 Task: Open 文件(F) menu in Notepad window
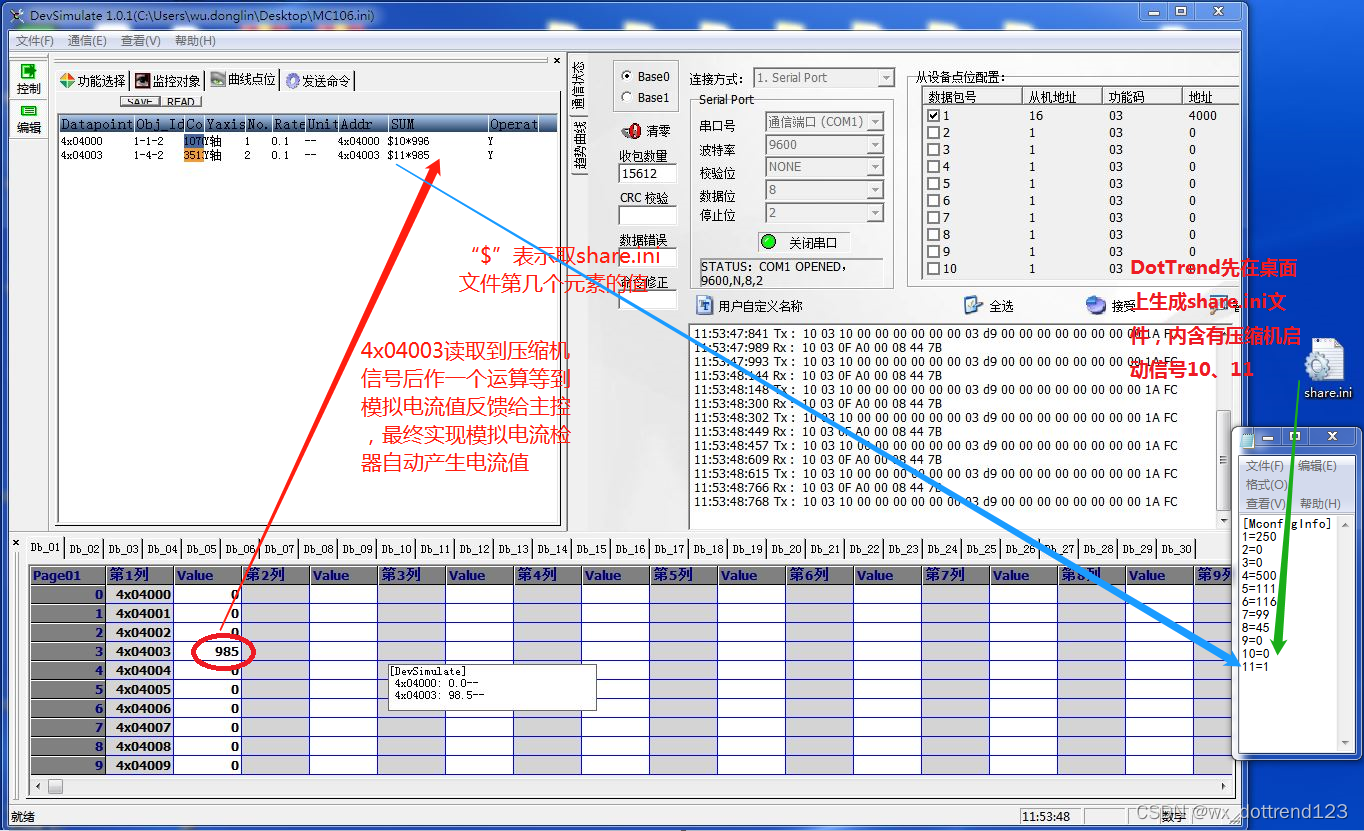coord(1265,466)
